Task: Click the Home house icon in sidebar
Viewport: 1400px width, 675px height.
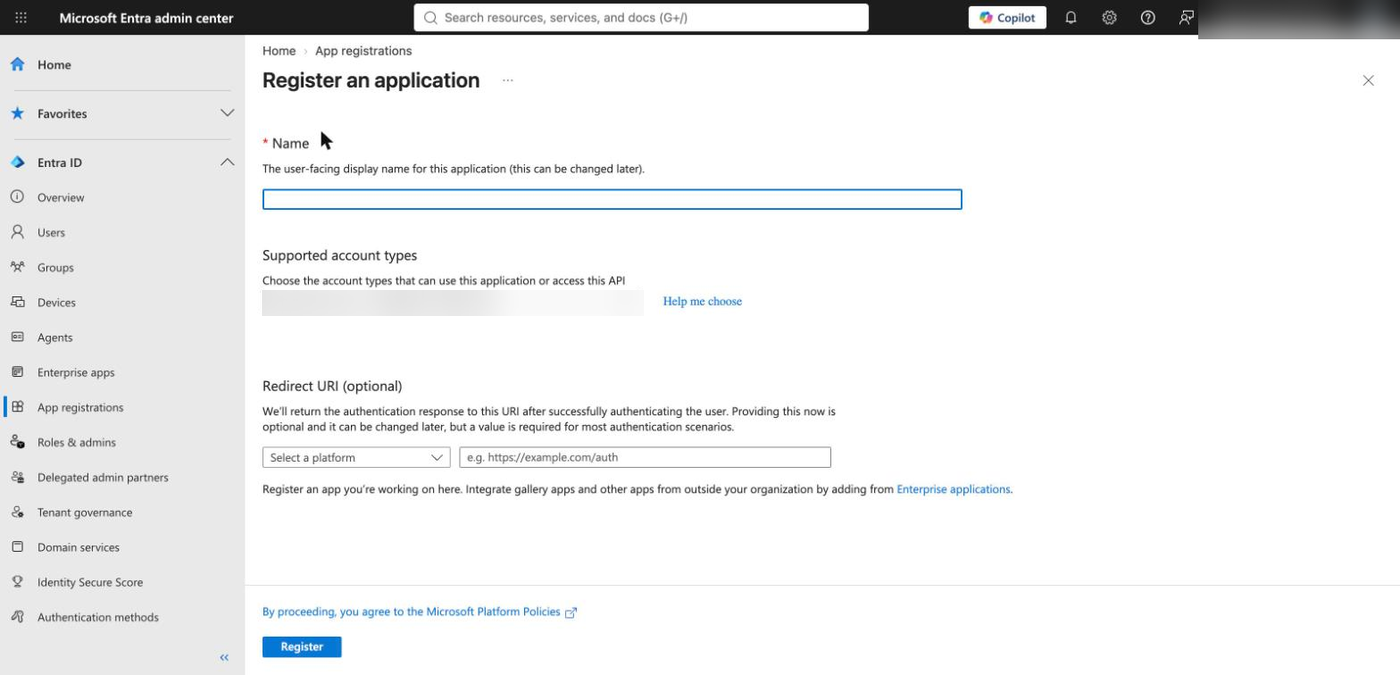Action: tap(18, 64)
